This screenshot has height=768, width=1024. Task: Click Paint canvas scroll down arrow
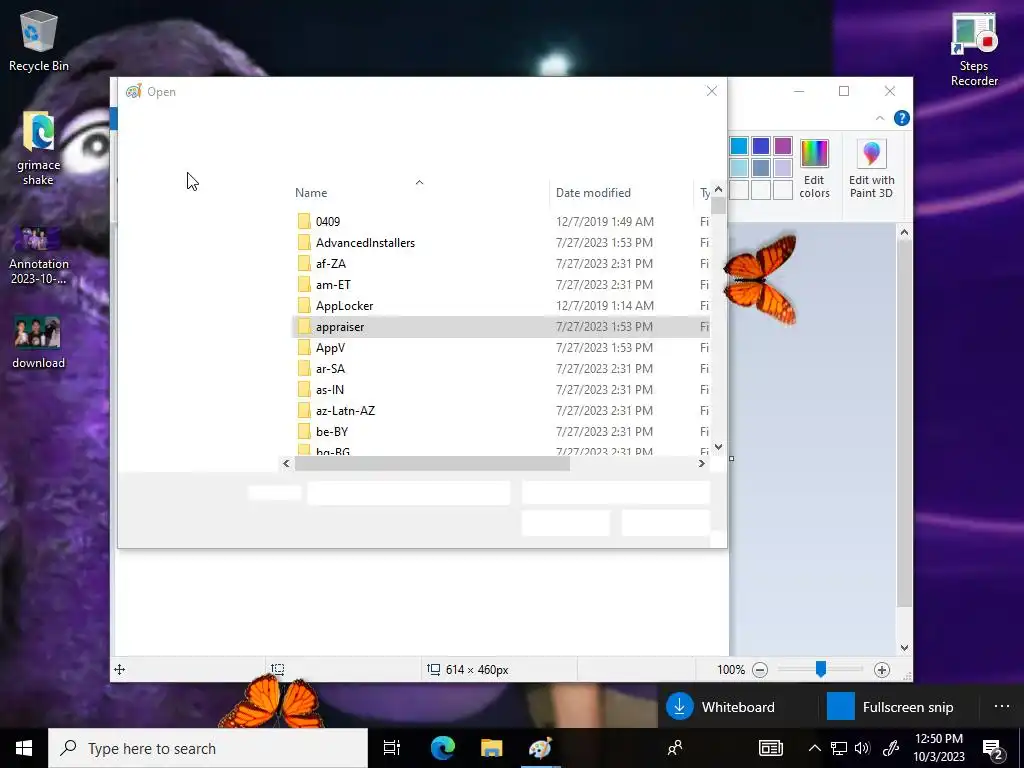(x=904, y=648)
